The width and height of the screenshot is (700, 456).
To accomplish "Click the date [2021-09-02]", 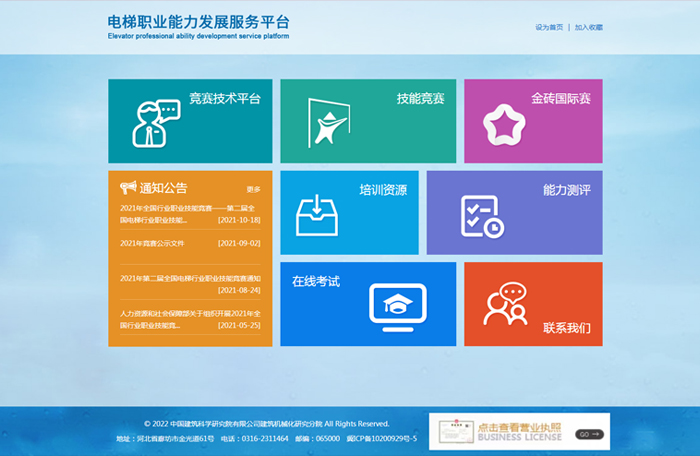I will [x=239, y=243].
